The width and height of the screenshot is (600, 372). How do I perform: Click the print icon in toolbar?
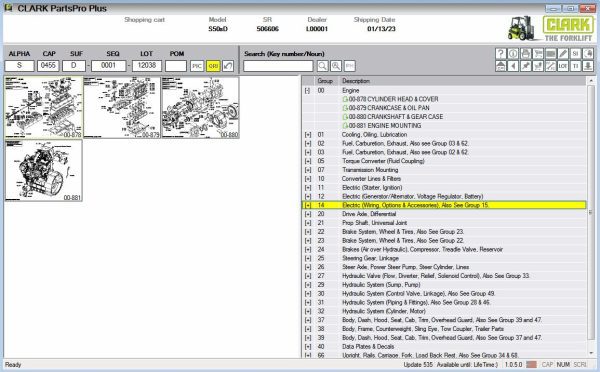526,54
